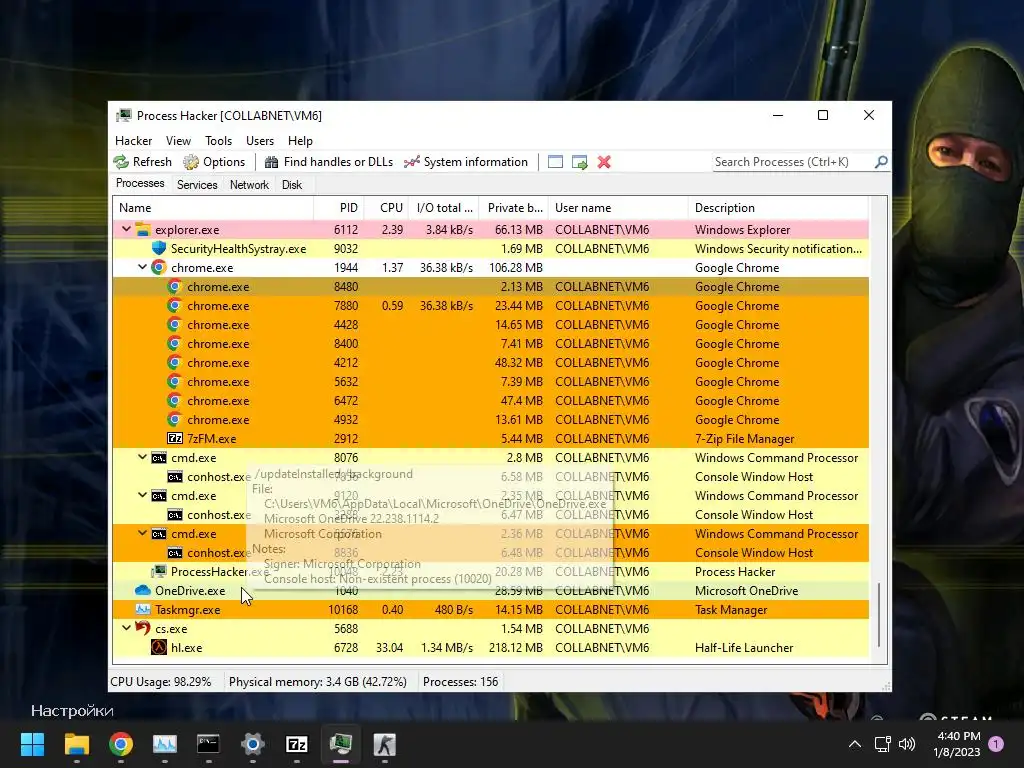
Task: Open the volume speaker tray icon
Action: tap(906, 744)
